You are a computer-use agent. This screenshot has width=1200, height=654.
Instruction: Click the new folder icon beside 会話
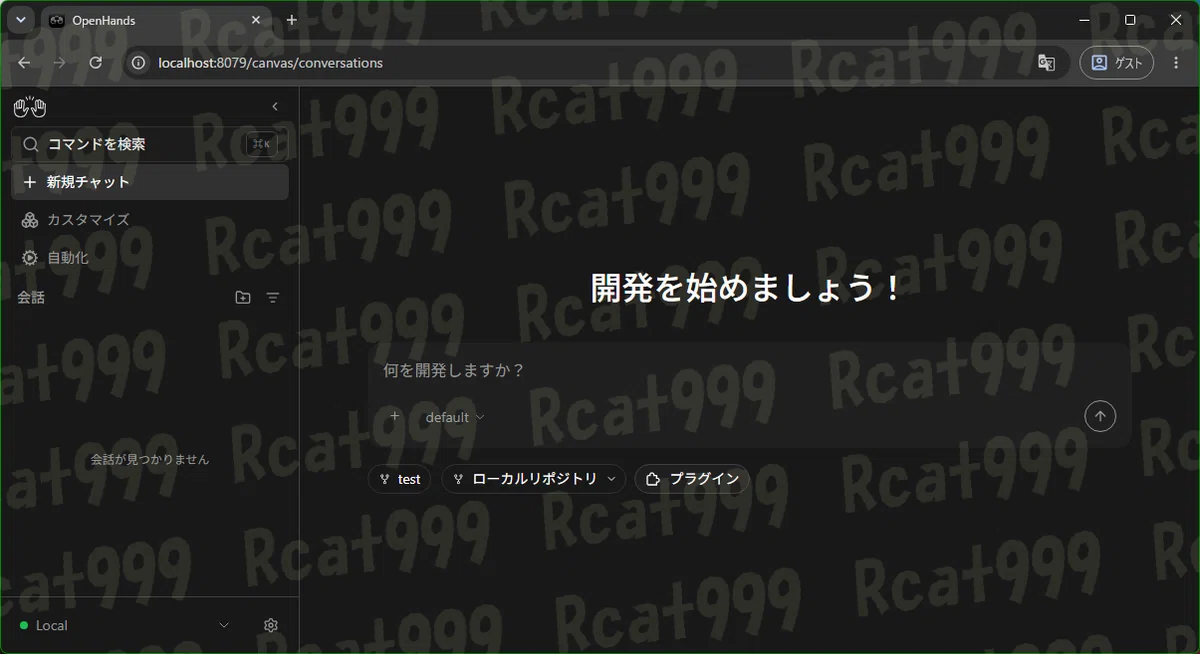(x=243, y=297)
